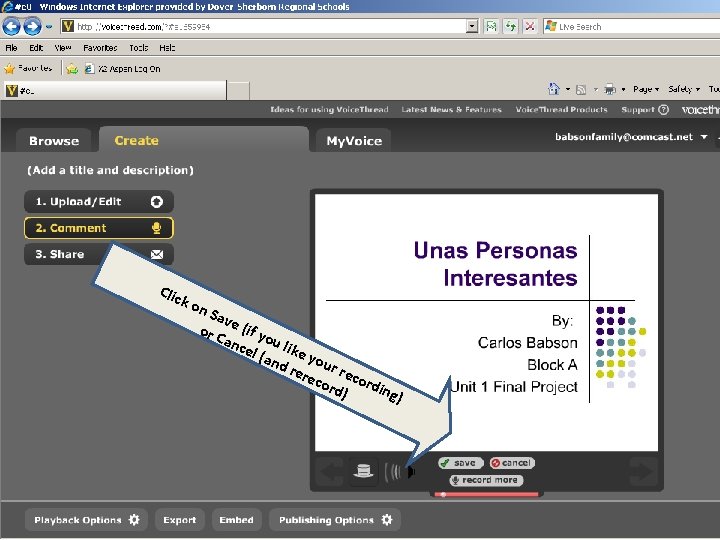Click the Print icon

click(x=610, y=90)
